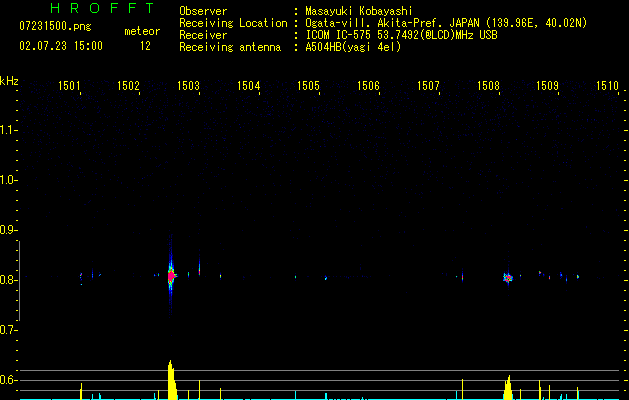Click time axis label 1507
The width and height of the screenshot is (629, 400).
pos(428,85)
